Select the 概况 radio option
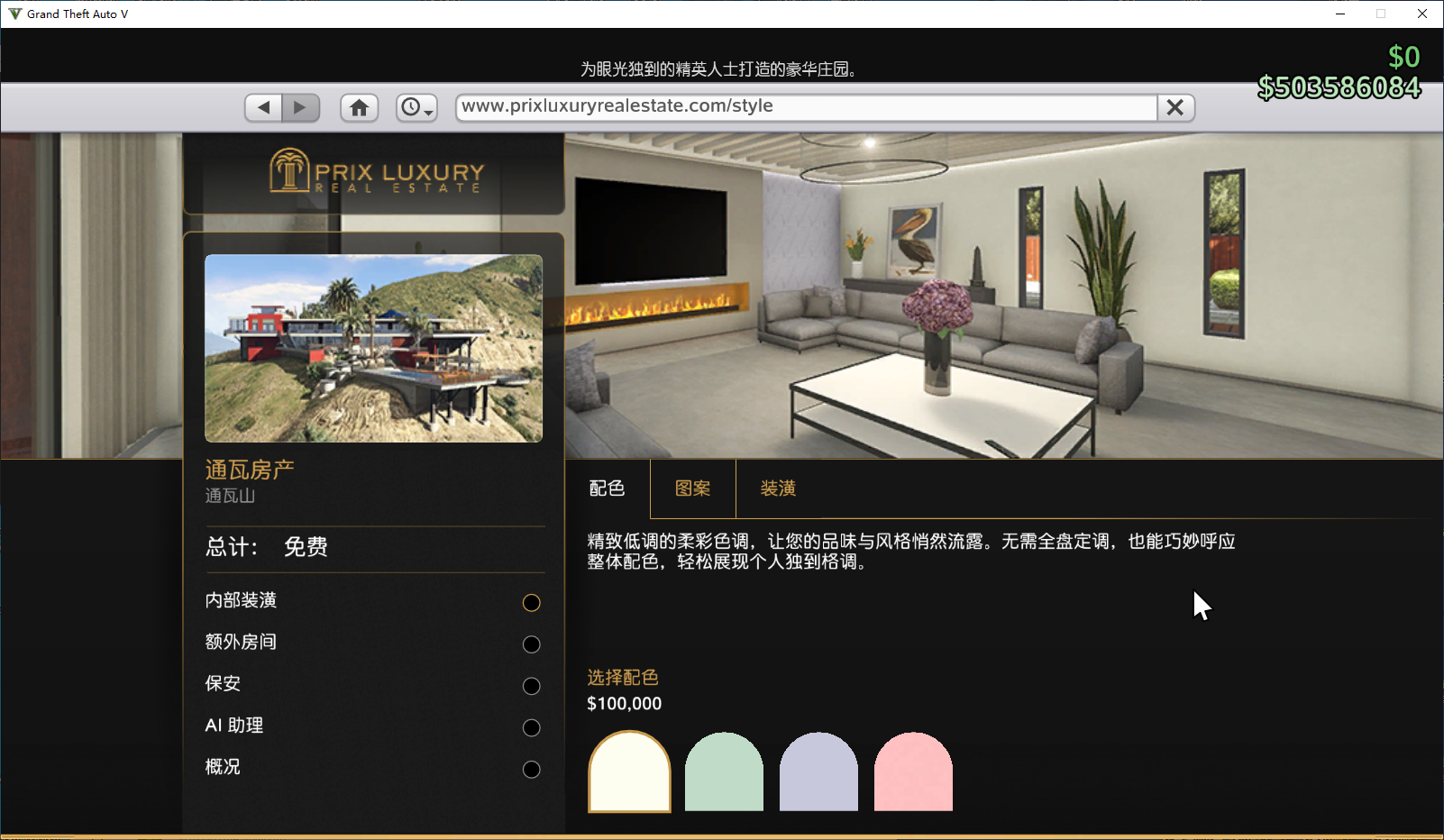Image resolution: width=1444 pixels, height=840 pixels. pyautogui.click(x=532, y=769)
